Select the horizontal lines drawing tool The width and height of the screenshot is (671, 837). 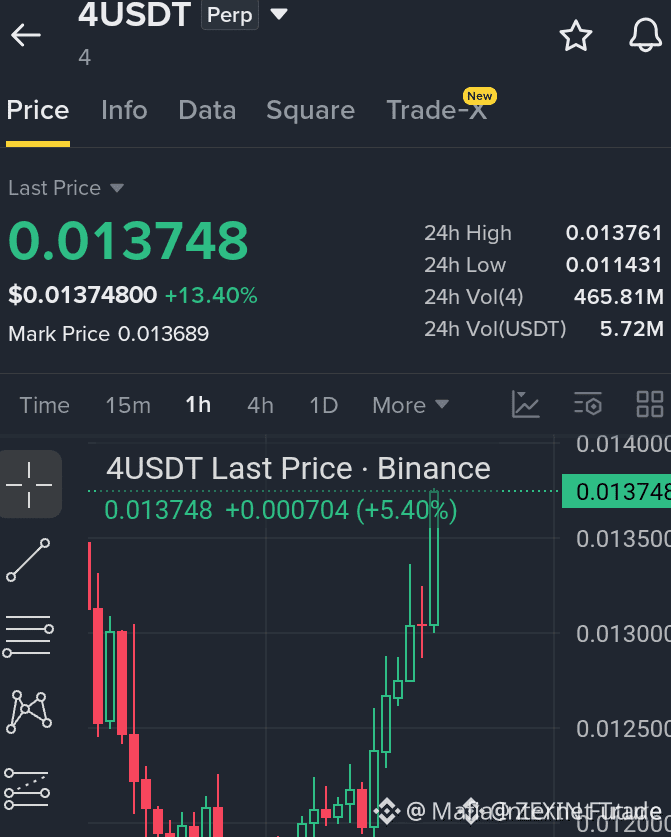click(28, 636)
